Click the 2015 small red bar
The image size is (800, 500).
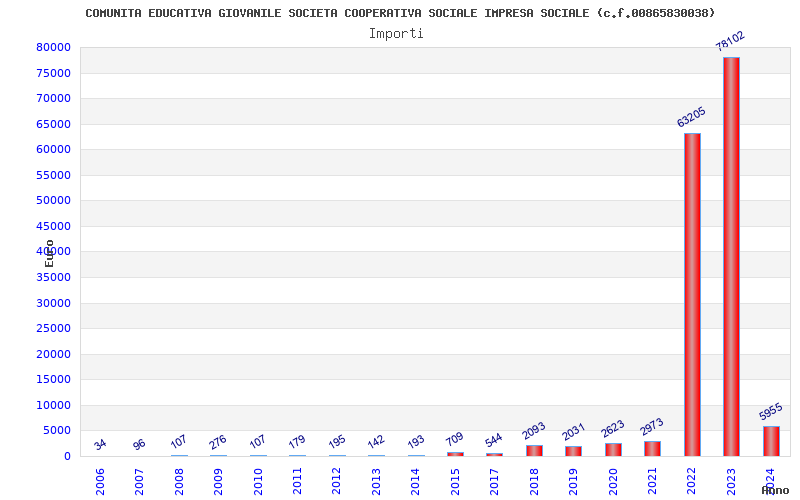(x=455, y=454)
